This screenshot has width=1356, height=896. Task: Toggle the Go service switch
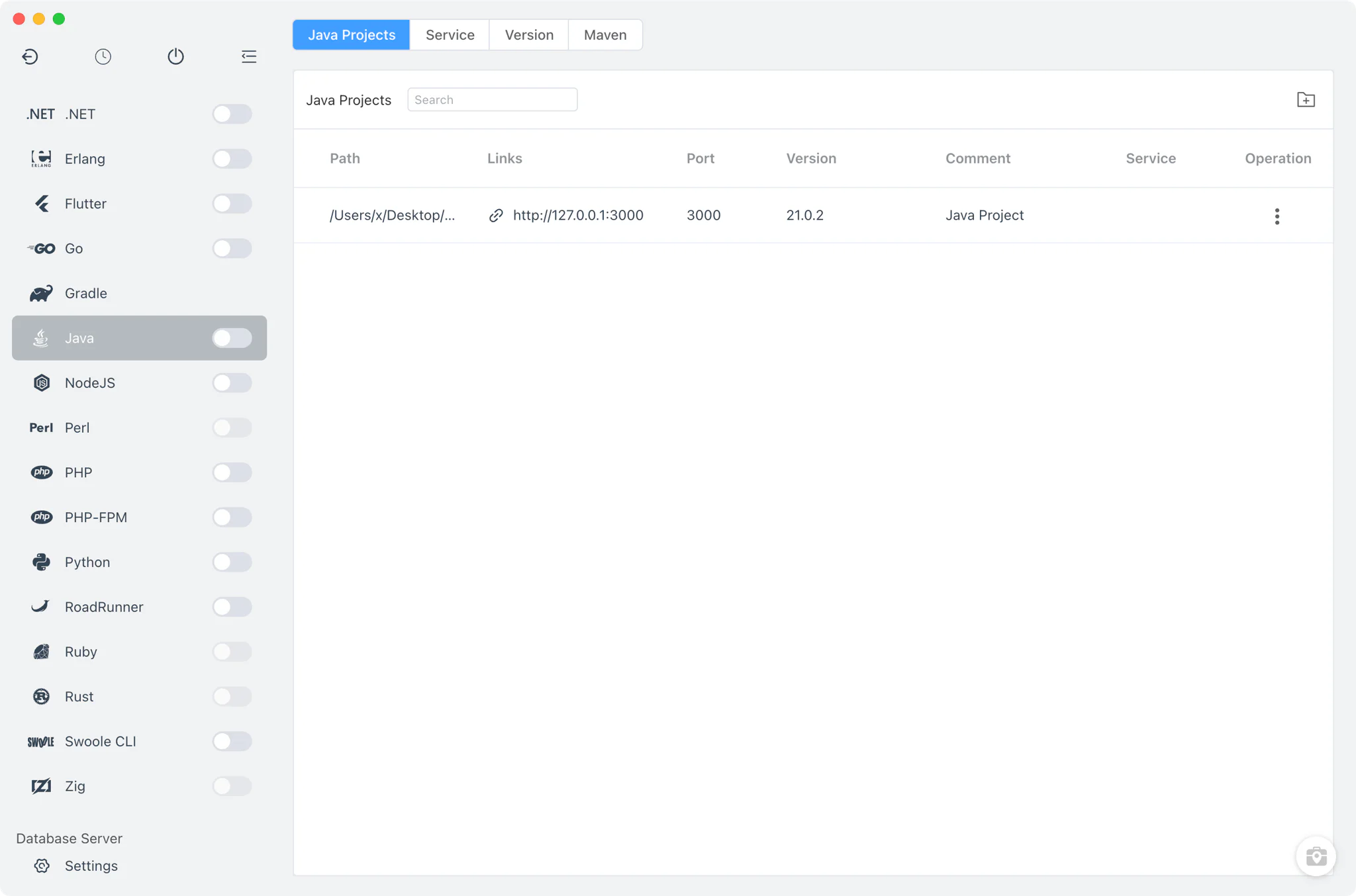232,249
